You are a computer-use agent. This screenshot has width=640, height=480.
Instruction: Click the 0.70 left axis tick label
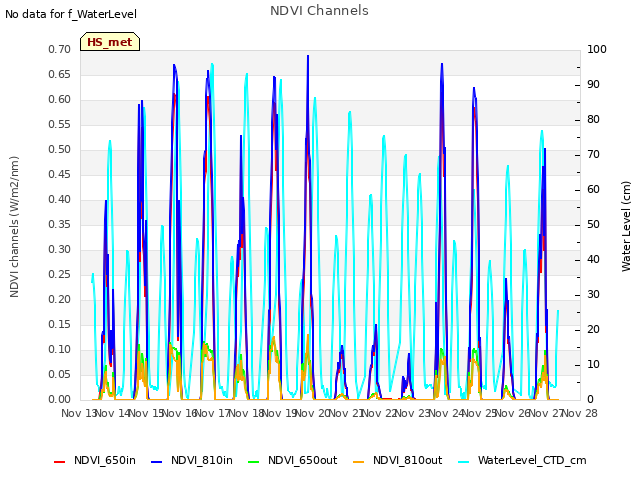click(x=59, y=49)
